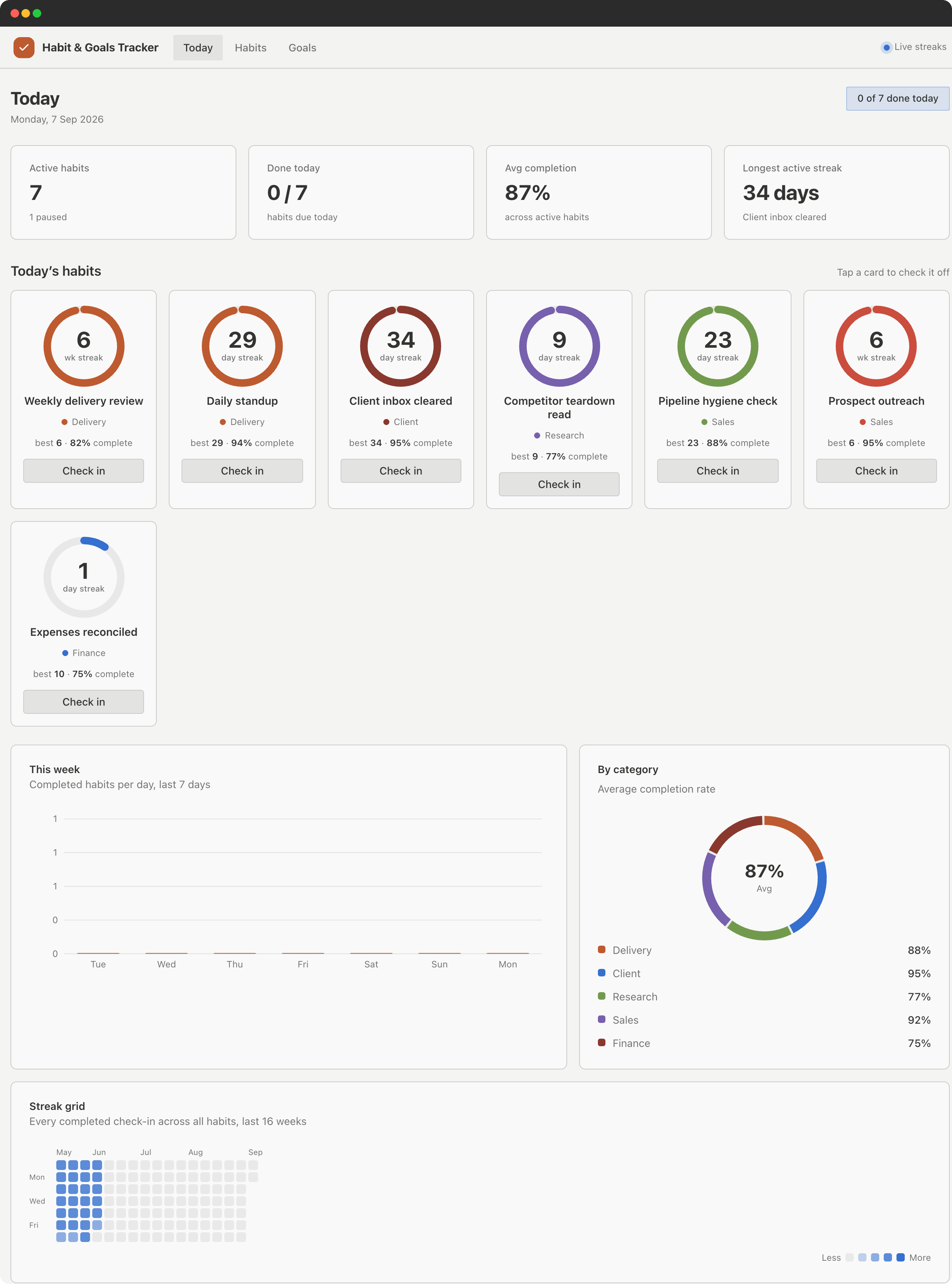952x1284 pixels.
Task: Click the darkest More swatch in streak legend
Action: click(900, 1257)
